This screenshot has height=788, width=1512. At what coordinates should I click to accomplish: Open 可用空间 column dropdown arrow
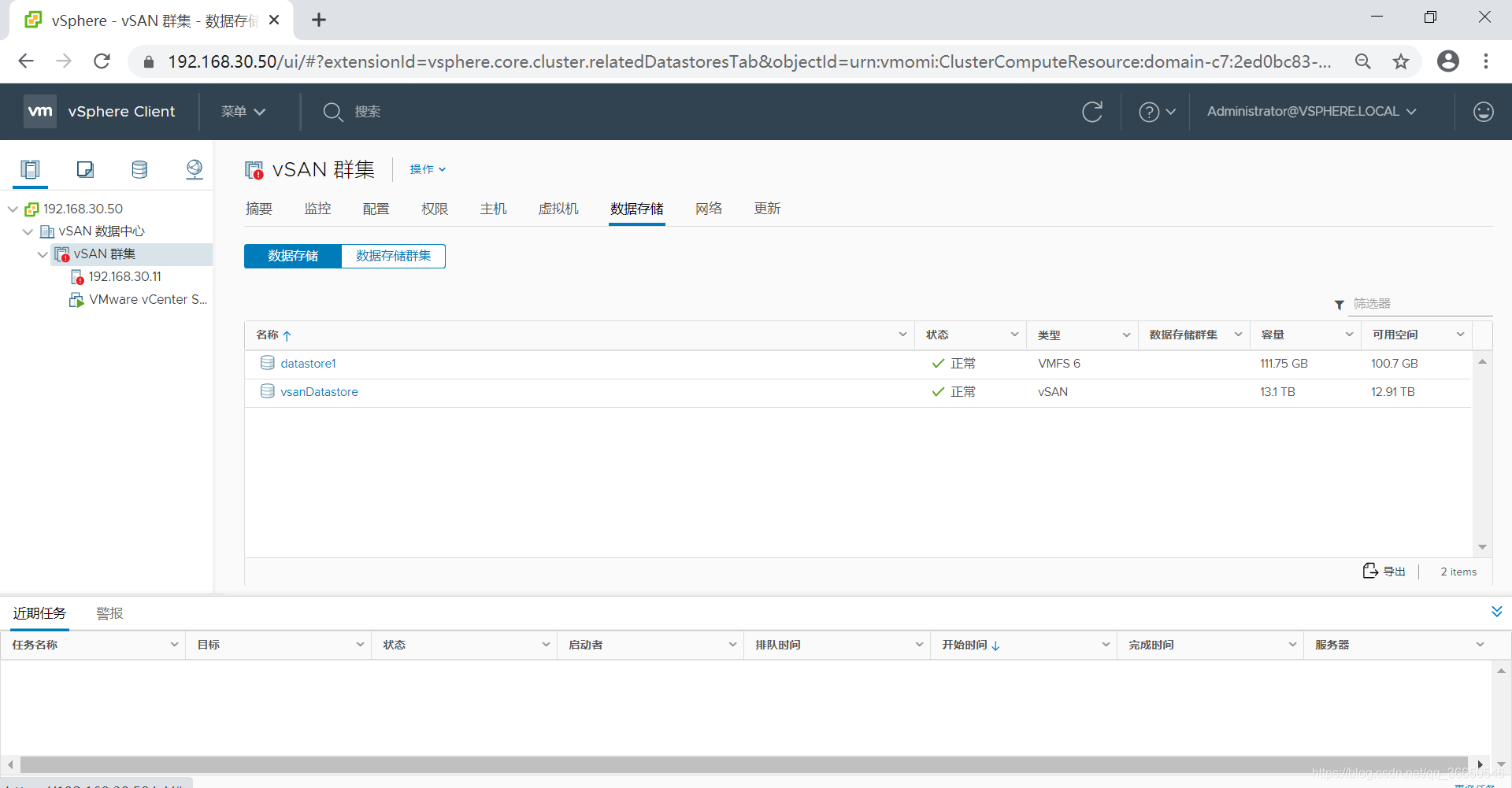tap(1460, 335)
